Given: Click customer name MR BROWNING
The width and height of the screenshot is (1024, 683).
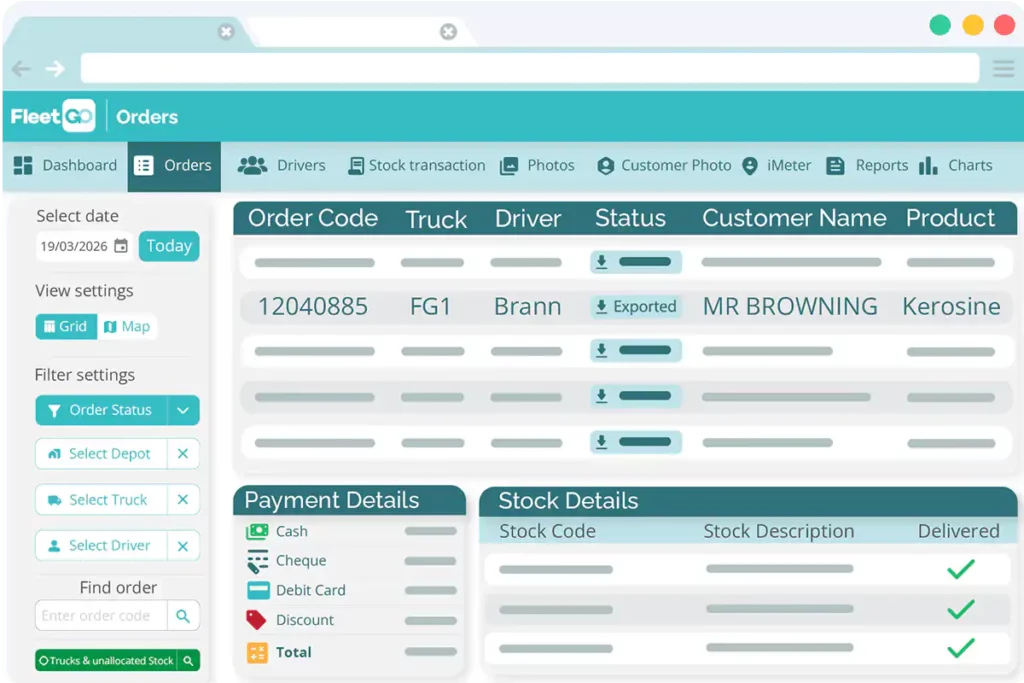Looking at the screenshot, I should point(790,306).
